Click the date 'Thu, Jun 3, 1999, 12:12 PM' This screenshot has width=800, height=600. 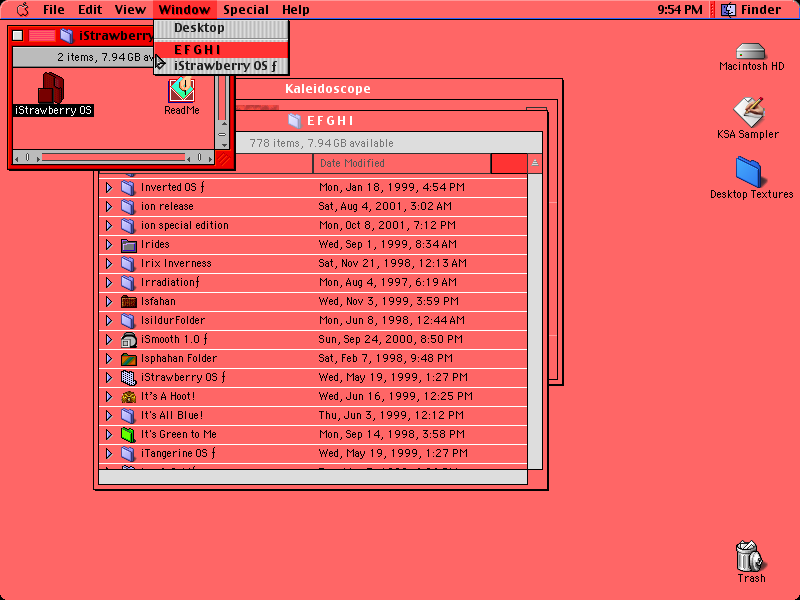pyautogui.click(x=391, y=415)
